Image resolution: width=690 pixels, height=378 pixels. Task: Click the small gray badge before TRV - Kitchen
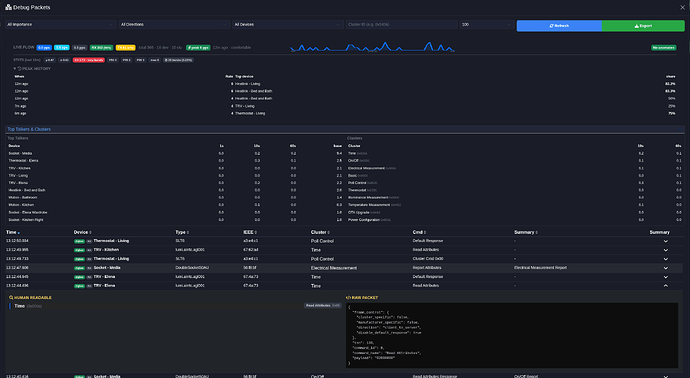pos(89,250)
